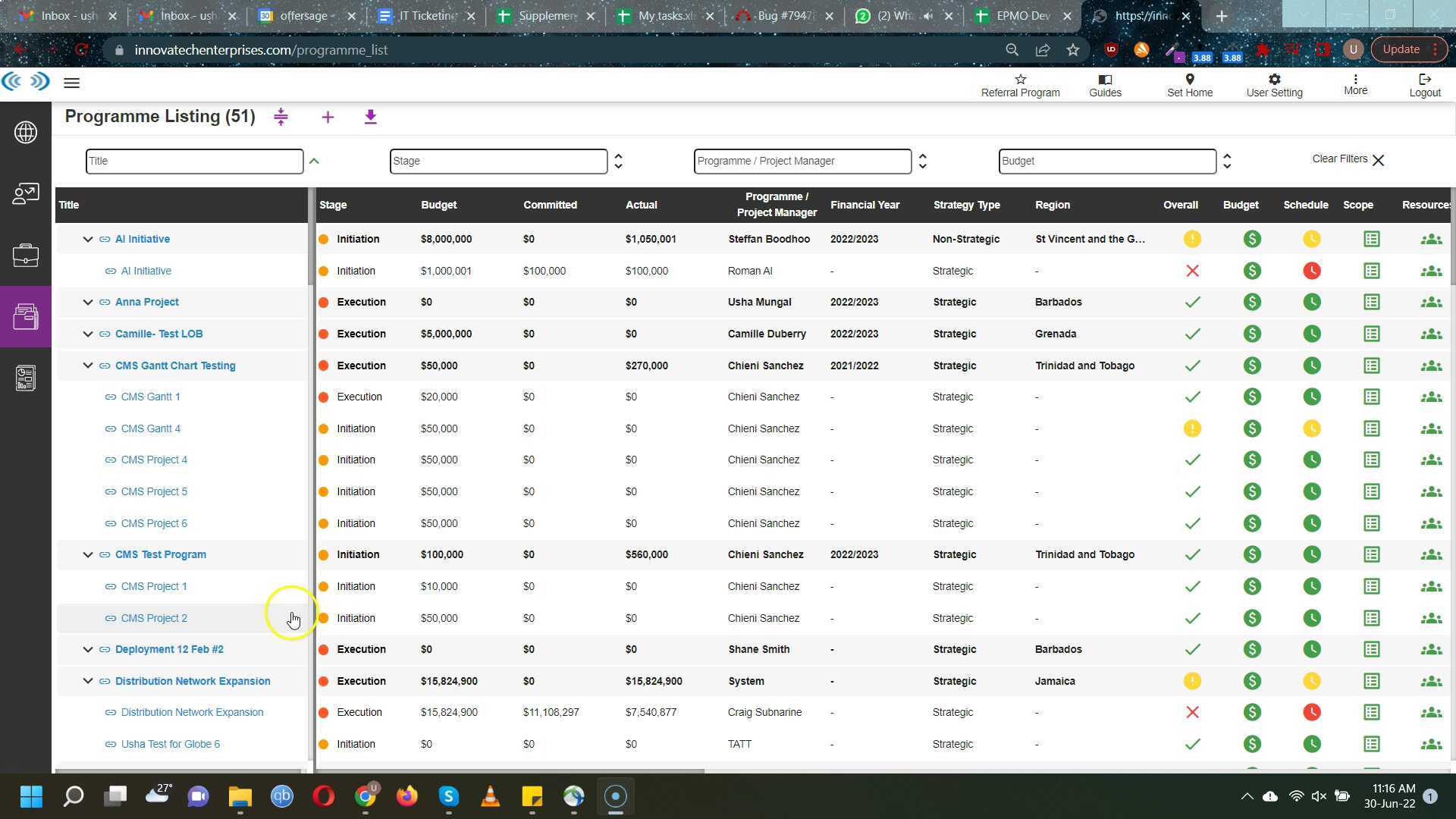This screenshot has width=1456, height=819.
Task: Open the Budget filter dropdown arrow
Action: (x=1227, y=161)
